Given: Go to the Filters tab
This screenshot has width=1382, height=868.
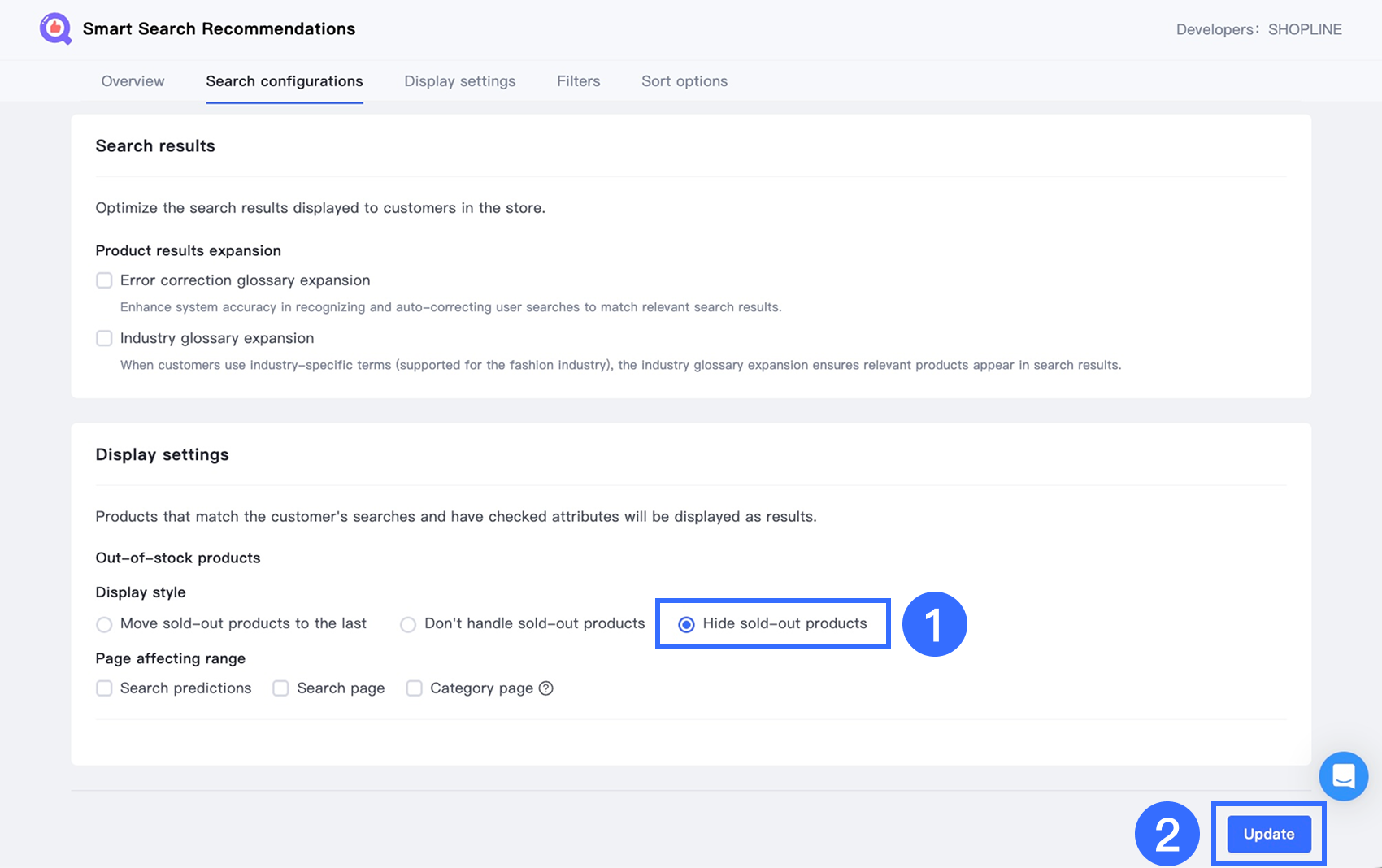Looking at the screenshot, I should click(x=579, y=81).
